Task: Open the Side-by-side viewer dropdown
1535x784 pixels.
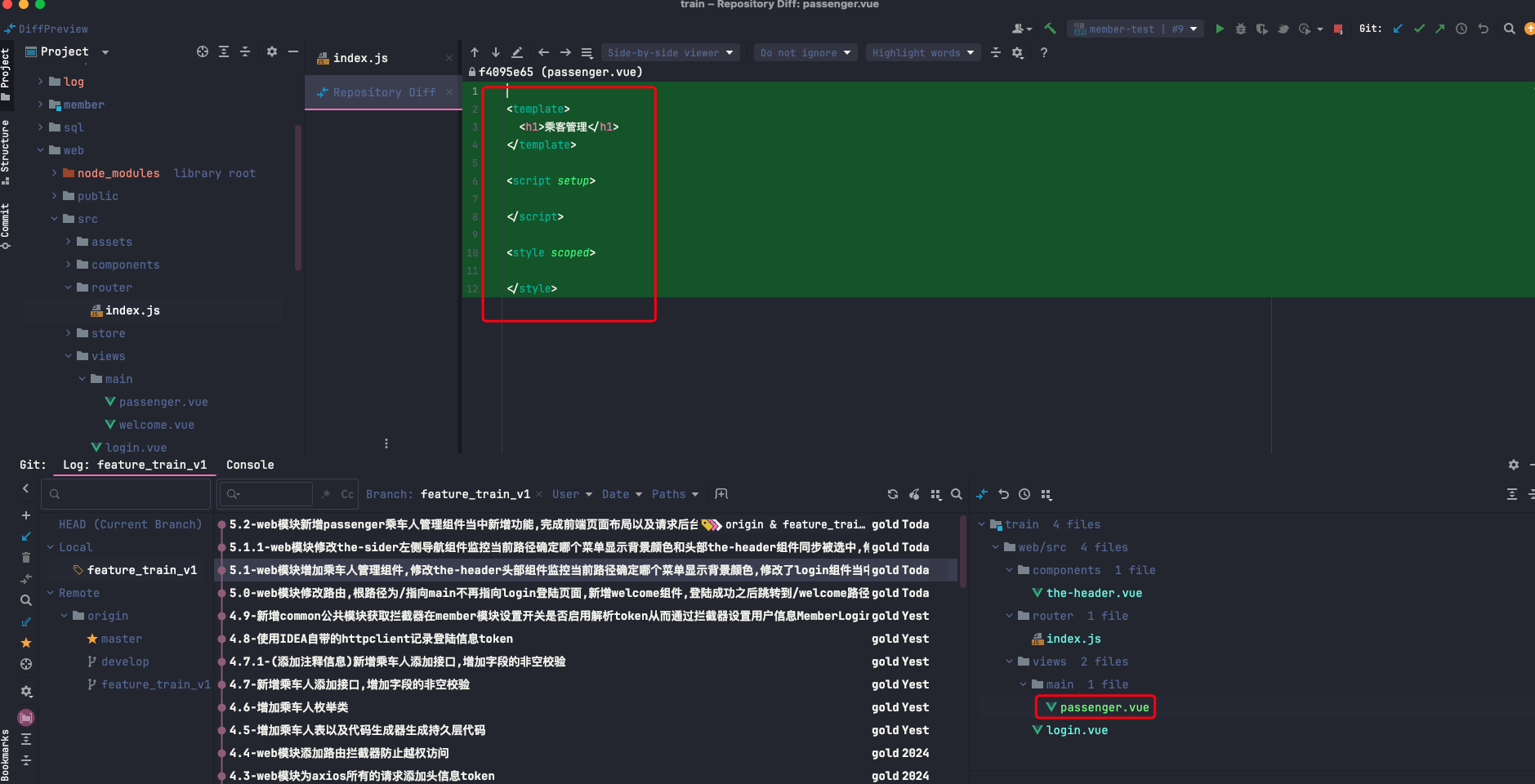Action: (671, 52)
